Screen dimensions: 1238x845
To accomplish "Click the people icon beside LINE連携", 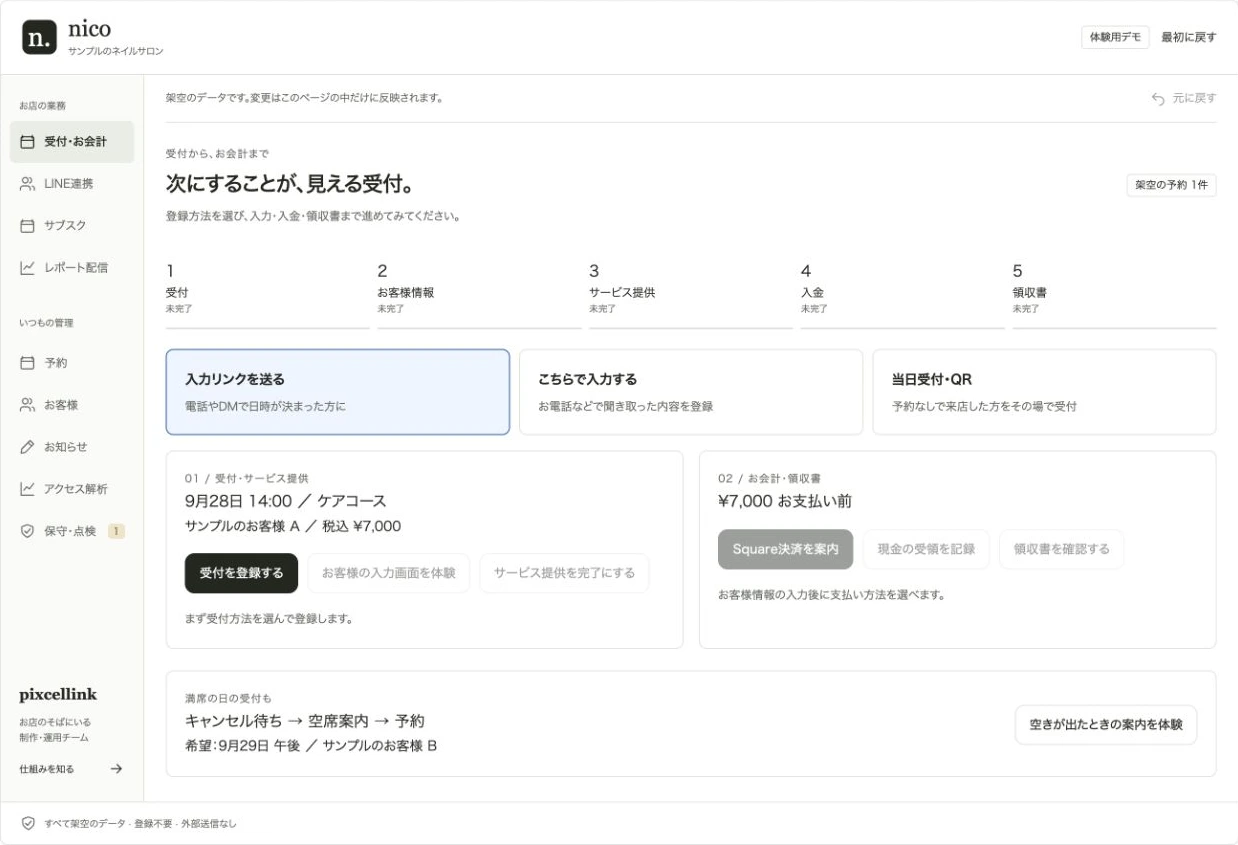I will coord(28,184).
